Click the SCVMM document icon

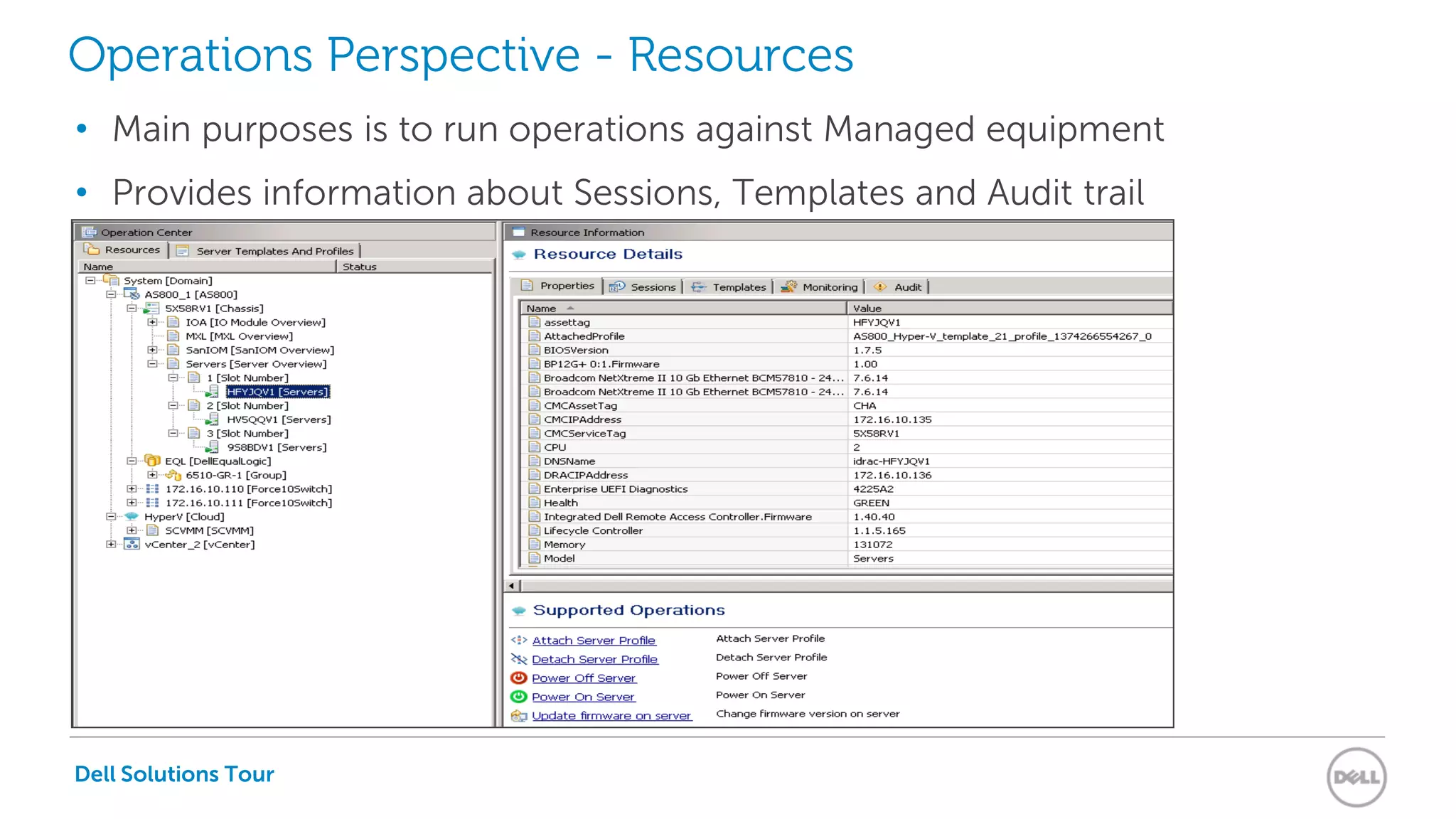(152, 530)
